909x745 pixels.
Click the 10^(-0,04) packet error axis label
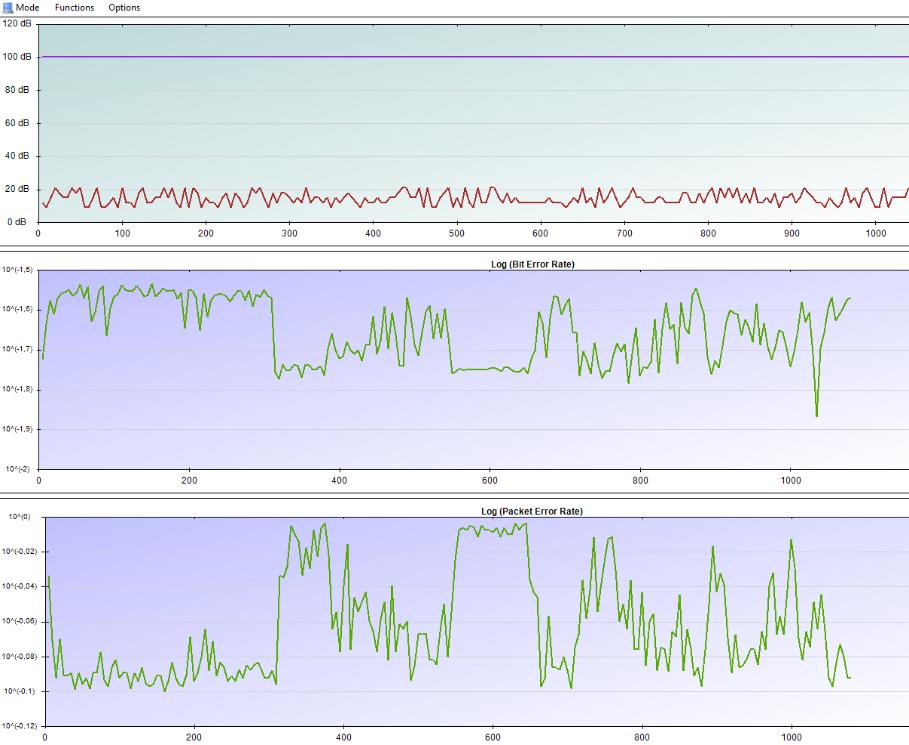click(x=19, y=586)
